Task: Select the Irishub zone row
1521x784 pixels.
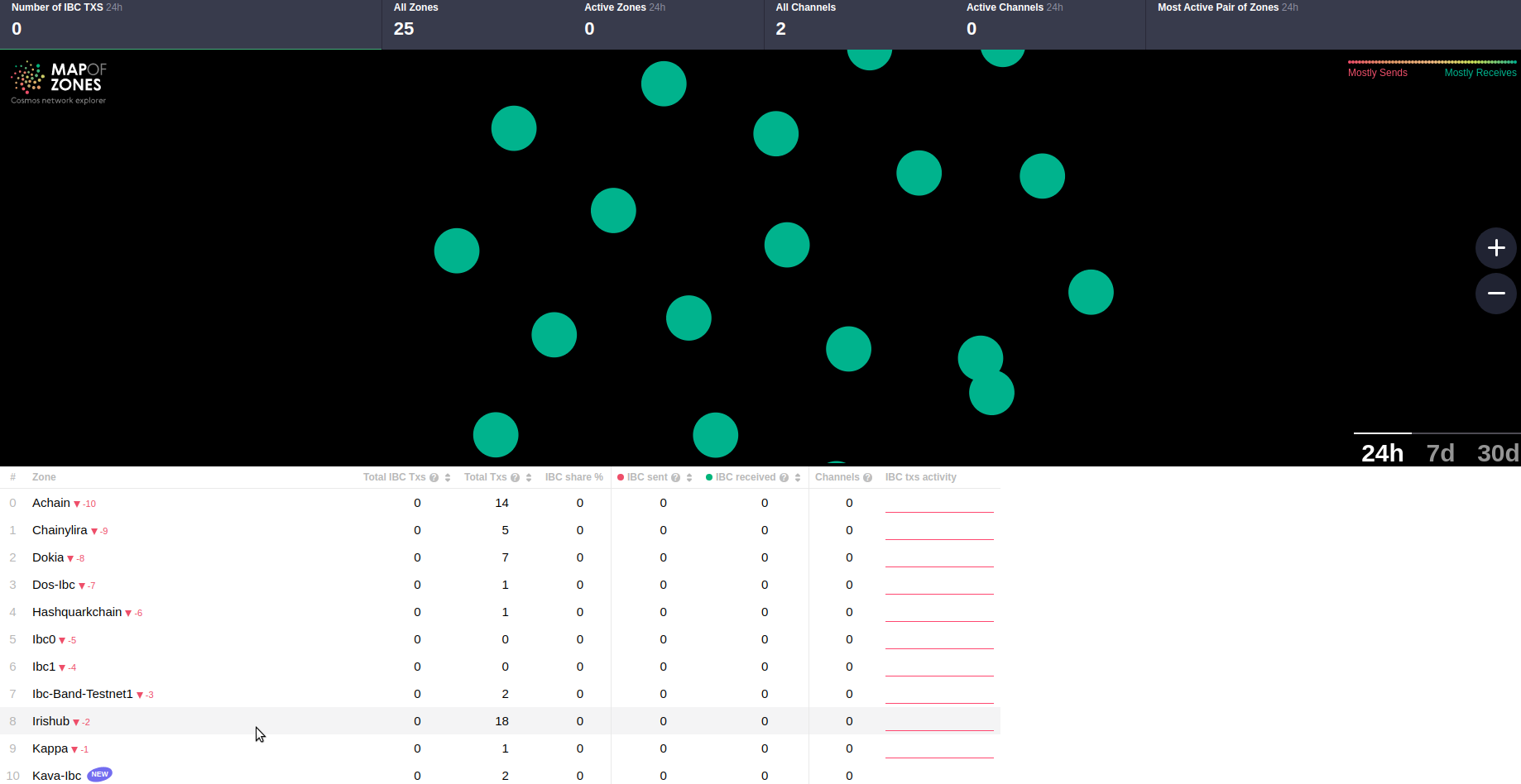Action: (x=500, y=721)
